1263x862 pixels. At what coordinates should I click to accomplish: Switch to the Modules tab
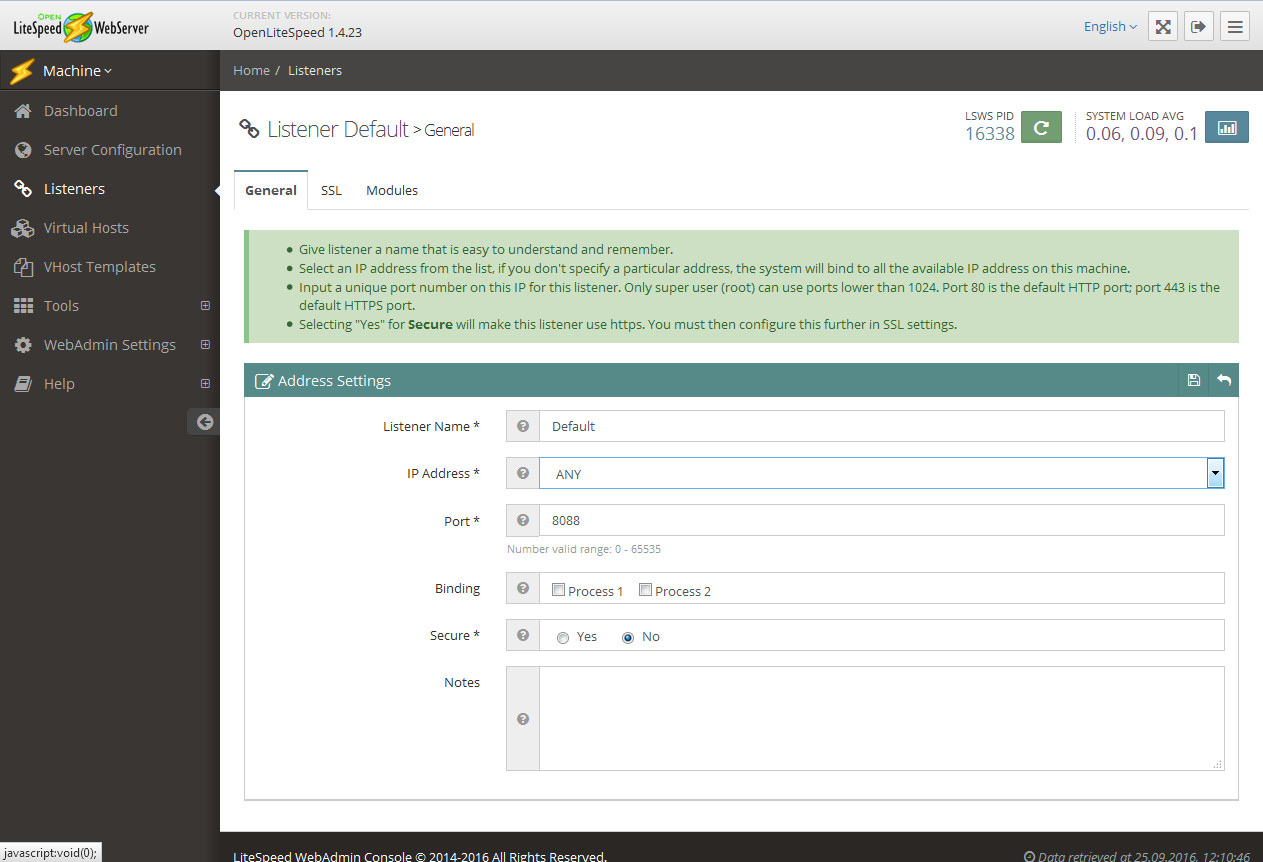coord(392,190)
